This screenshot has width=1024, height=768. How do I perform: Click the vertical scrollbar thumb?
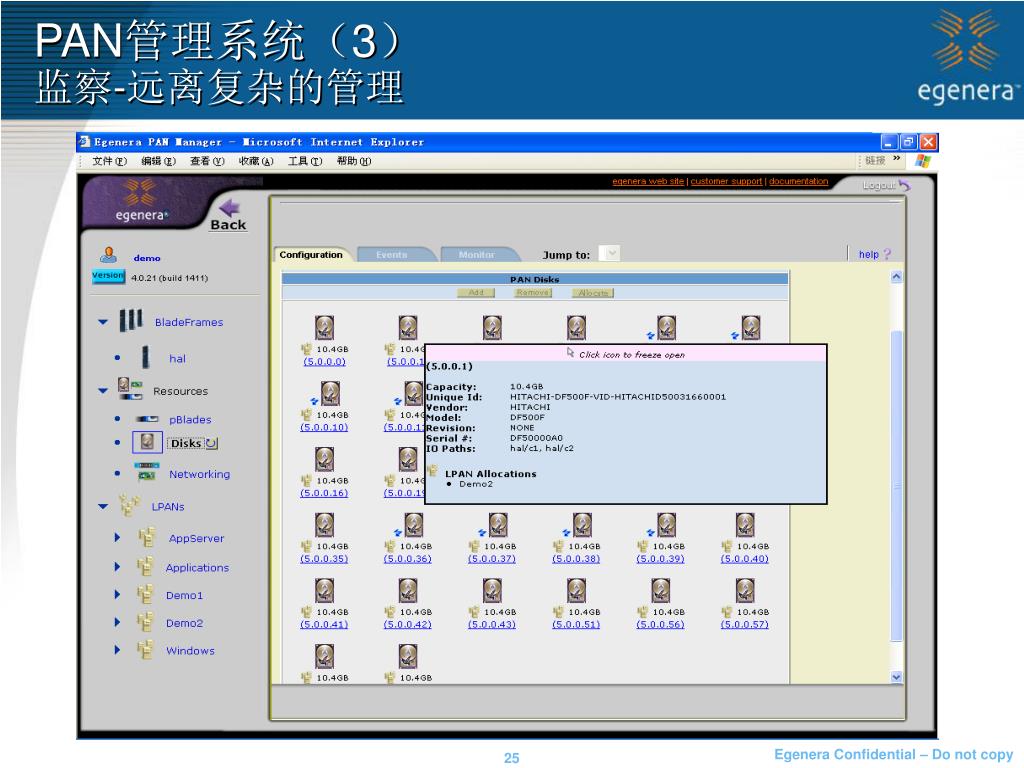point(896,487)
